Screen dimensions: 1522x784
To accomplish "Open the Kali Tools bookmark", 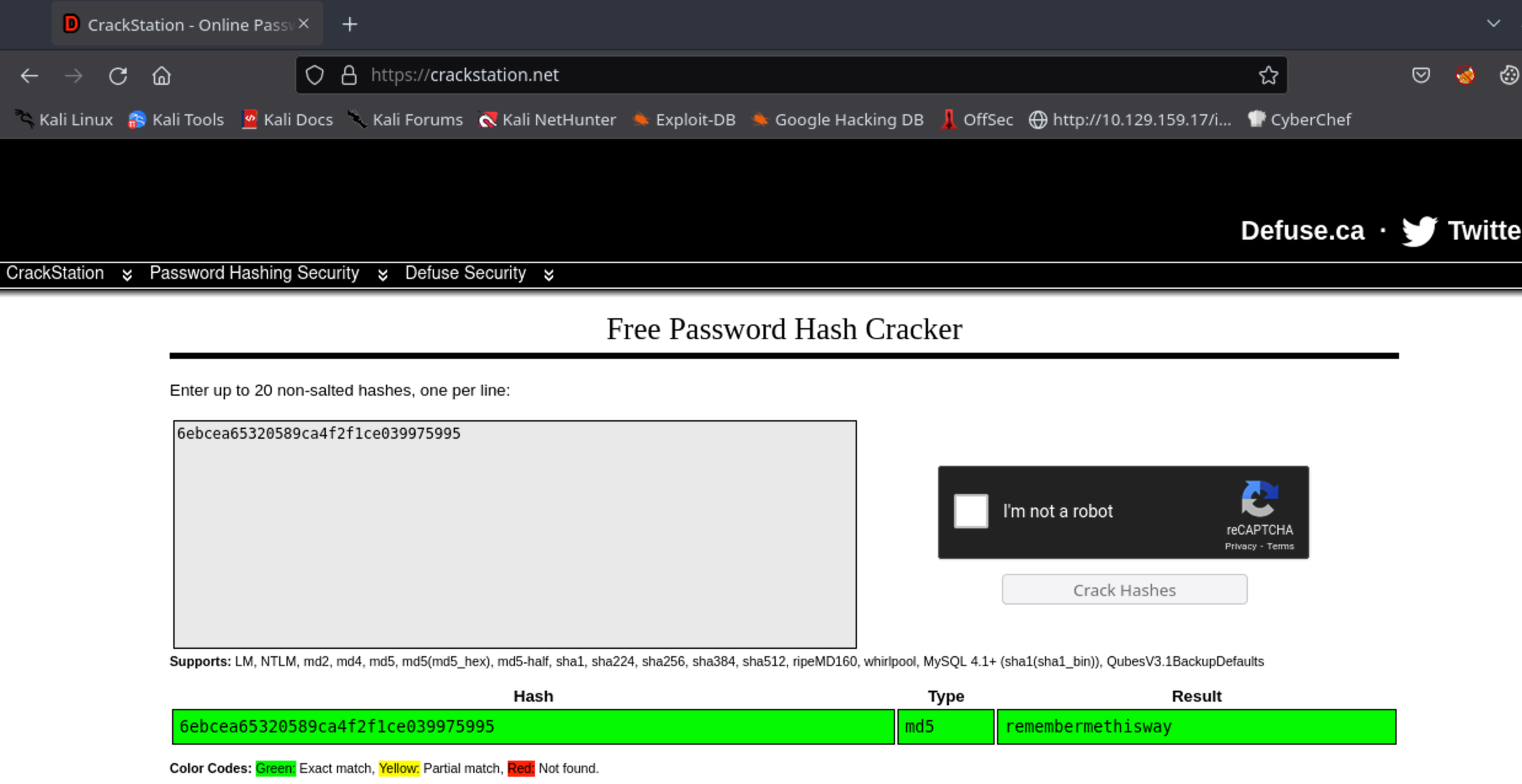I will [176, 119].
